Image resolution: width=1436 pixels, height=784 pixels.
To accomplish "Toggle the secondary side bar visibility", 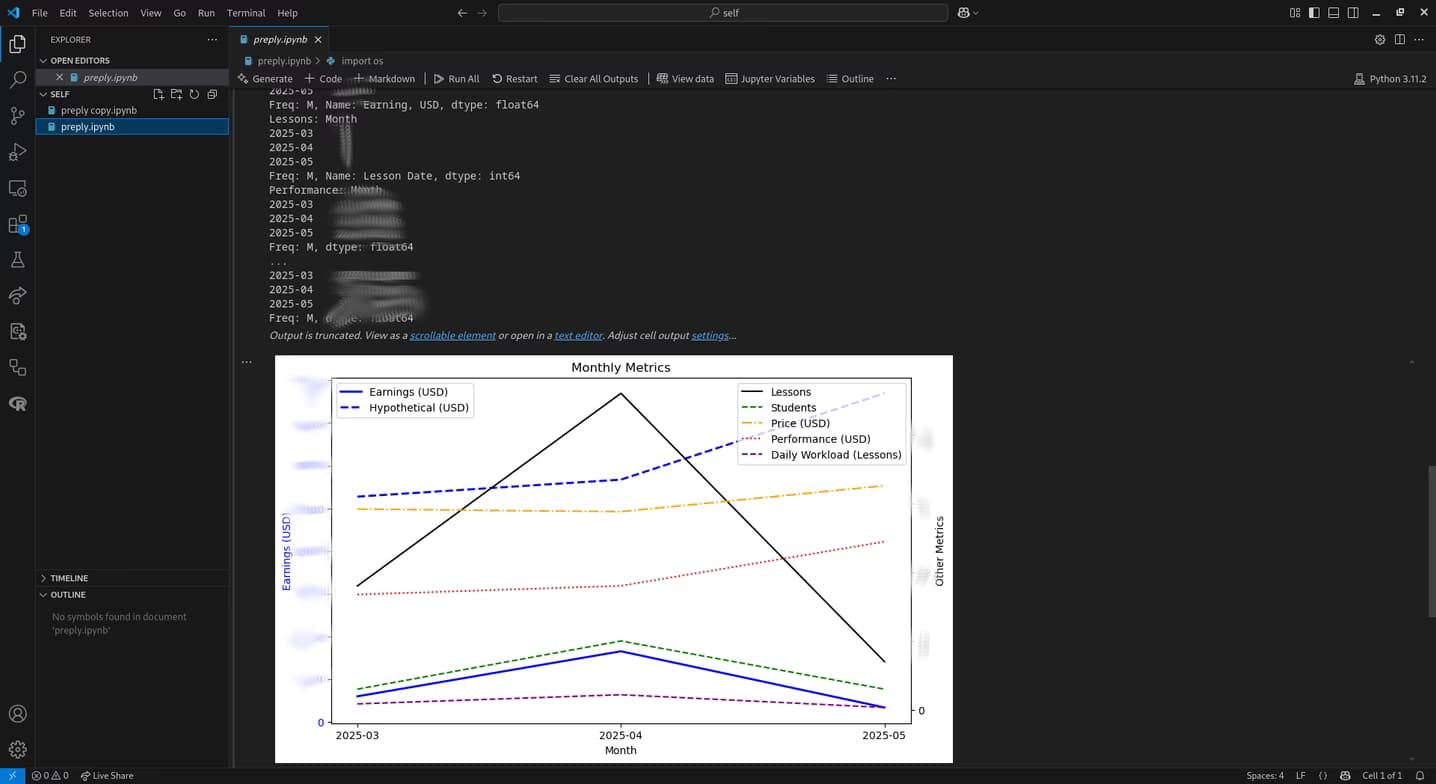I will 1352,13.
